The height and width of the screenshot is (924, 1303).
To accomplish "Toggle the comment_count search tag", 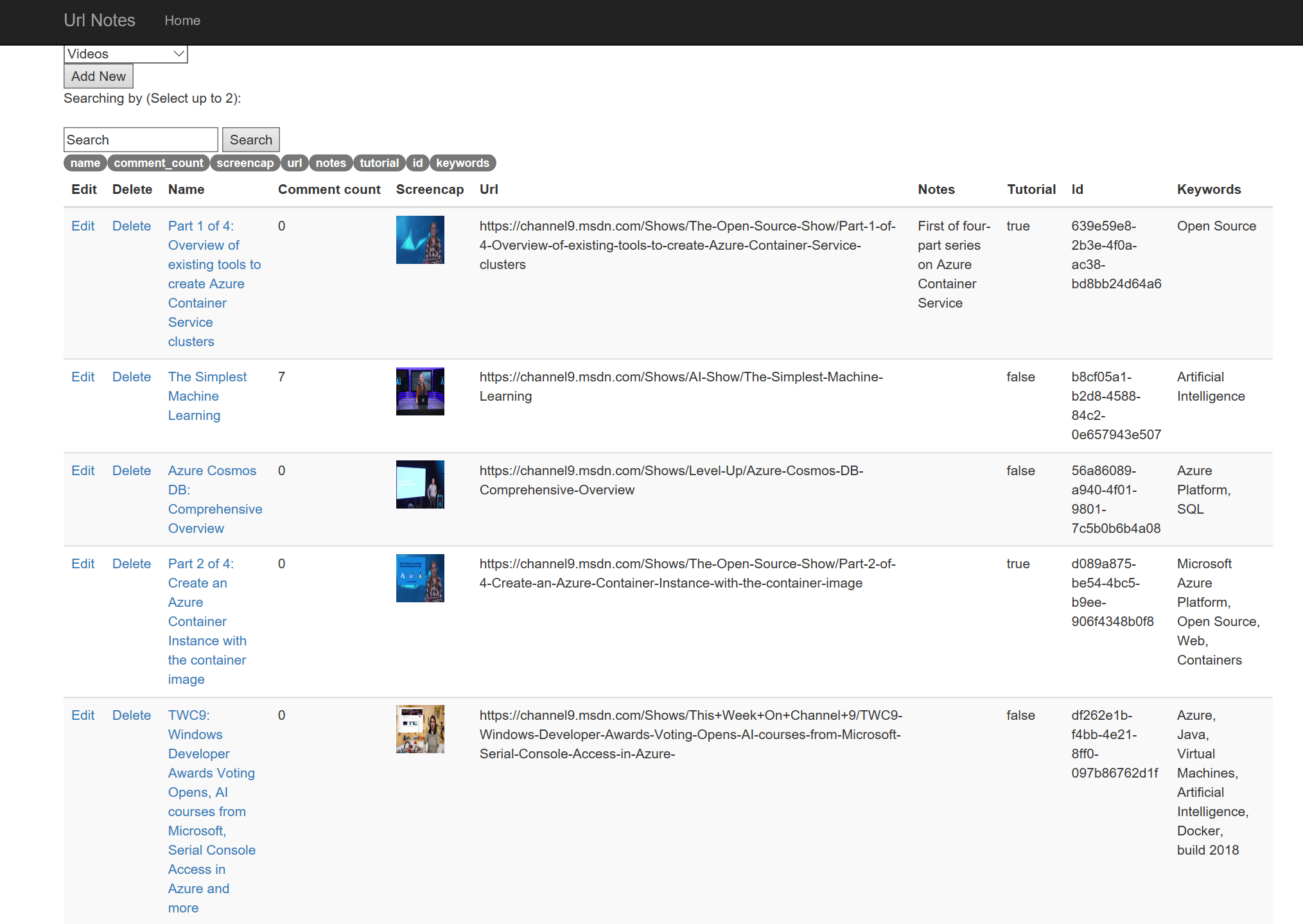I will point(158,163).
